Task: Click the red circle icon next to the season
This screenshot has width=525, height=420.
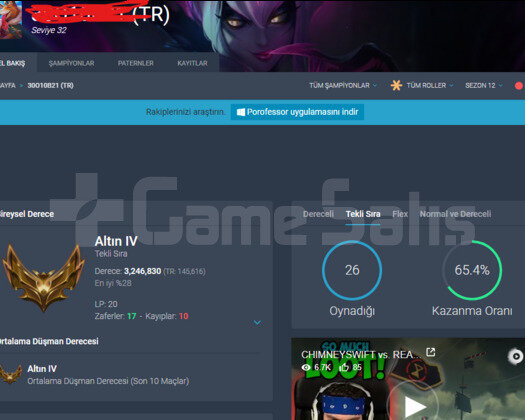Action: pos(519,86)
